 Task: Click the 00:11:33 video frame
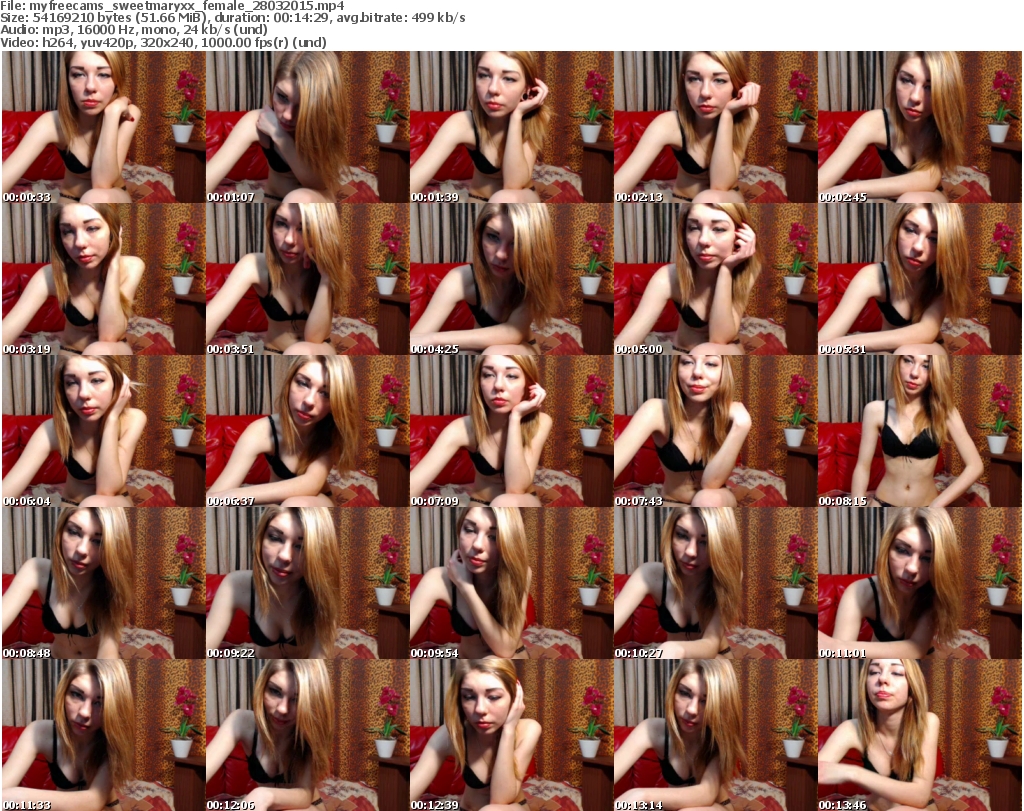click(104, 735)
